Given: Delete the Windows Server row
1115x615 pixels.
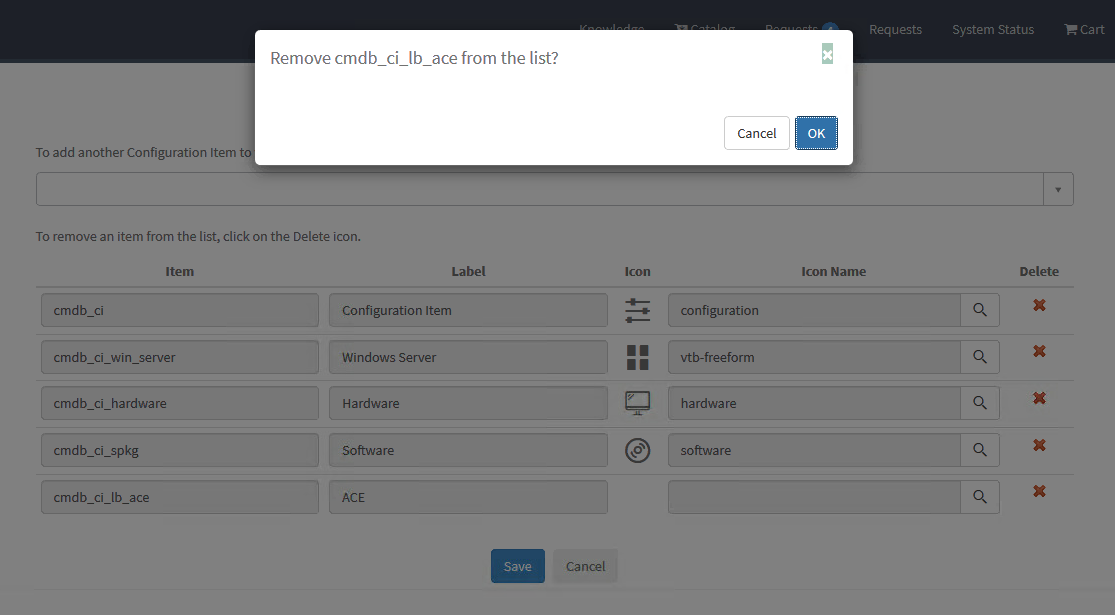Looking at the screenshot, I should coord(1039,351).
